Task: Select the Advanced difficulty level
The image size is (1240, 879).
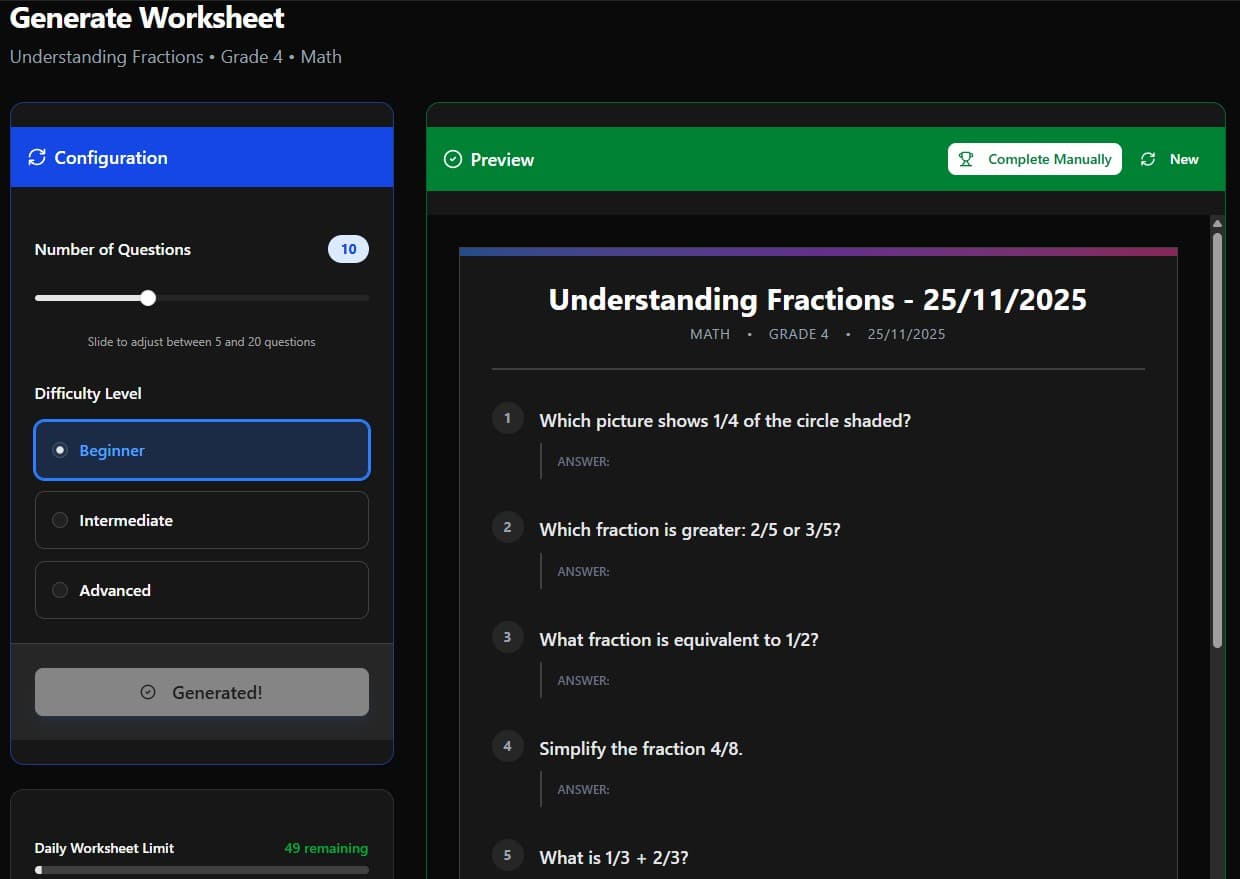Action: [x=201, y=590]
